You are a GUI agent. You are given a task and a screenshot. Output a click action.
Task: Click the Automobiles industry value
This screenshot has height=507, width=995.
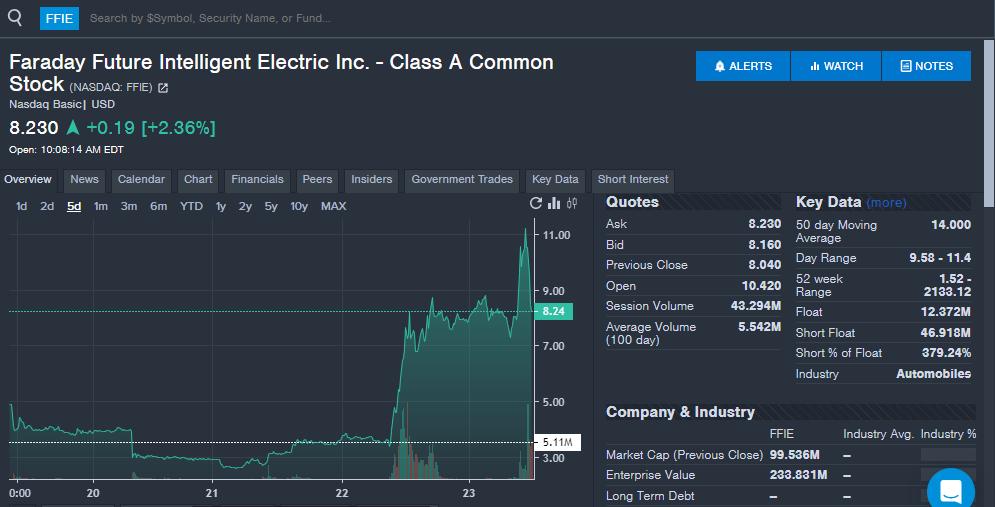coord(933,374)
